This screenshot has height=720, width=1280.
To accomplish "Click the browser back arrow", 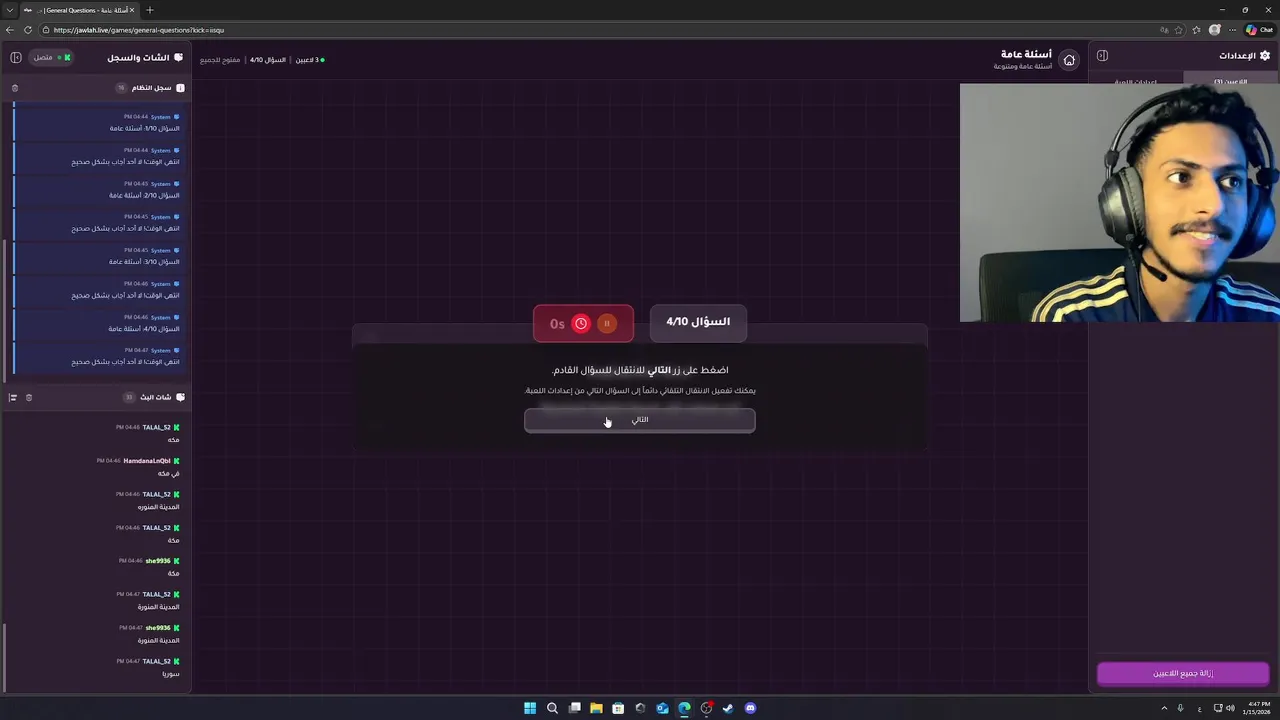I will click(11, 30).
